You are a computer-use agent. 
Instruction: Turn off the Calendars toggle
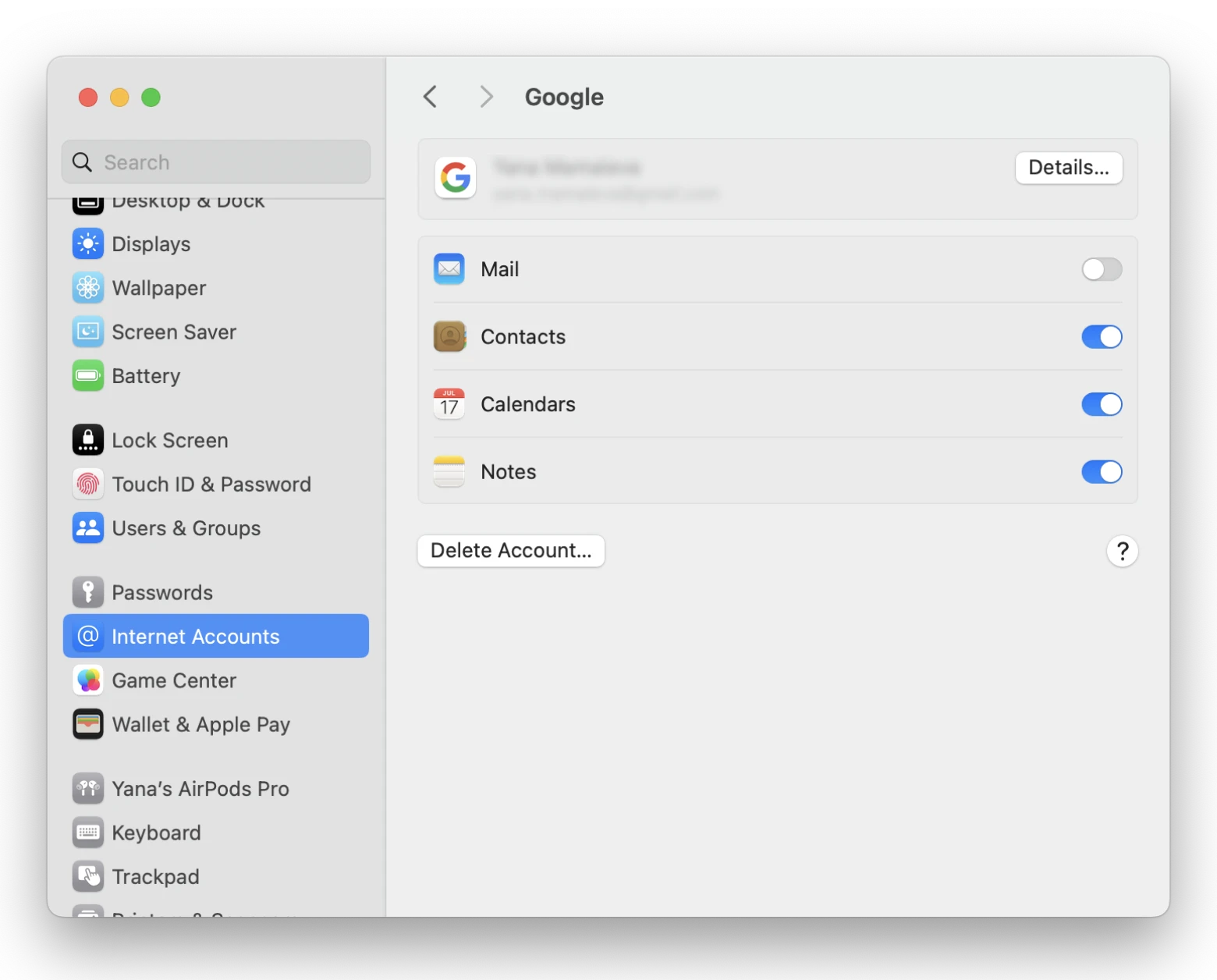(x=1102, y=404)
